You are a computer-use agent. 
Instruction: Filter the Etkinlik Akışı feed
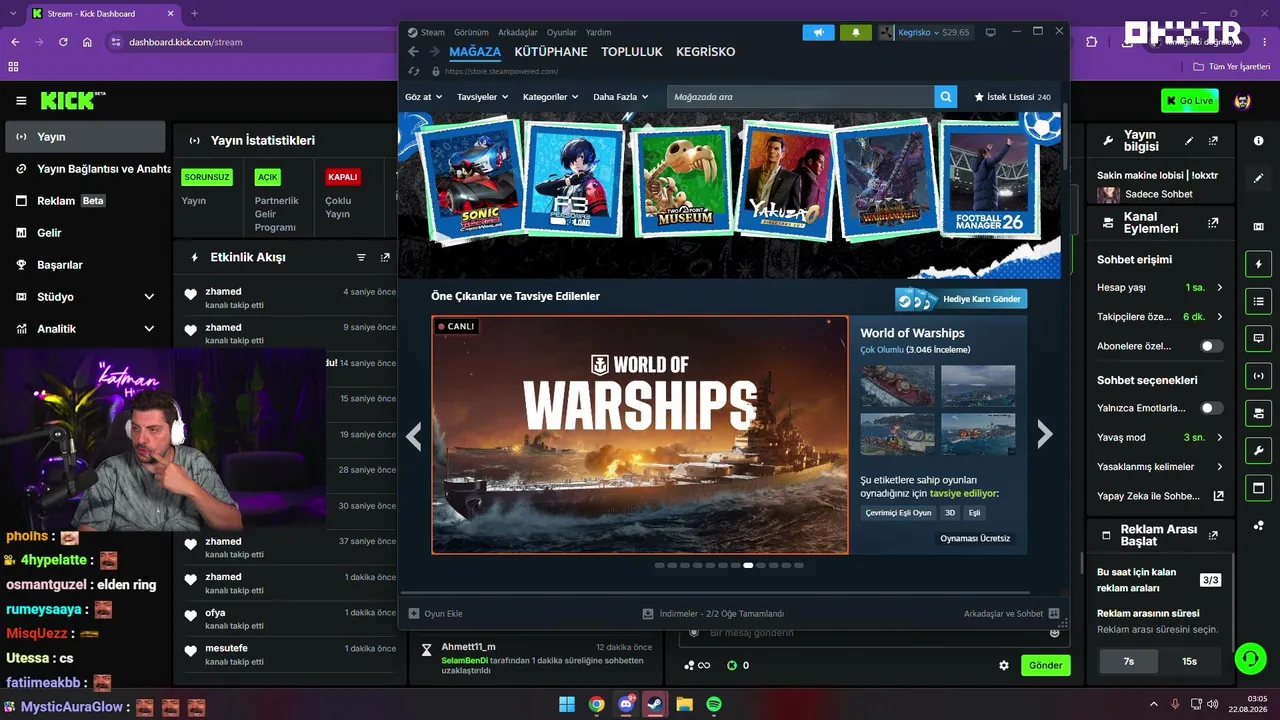[x=361, y=257]
